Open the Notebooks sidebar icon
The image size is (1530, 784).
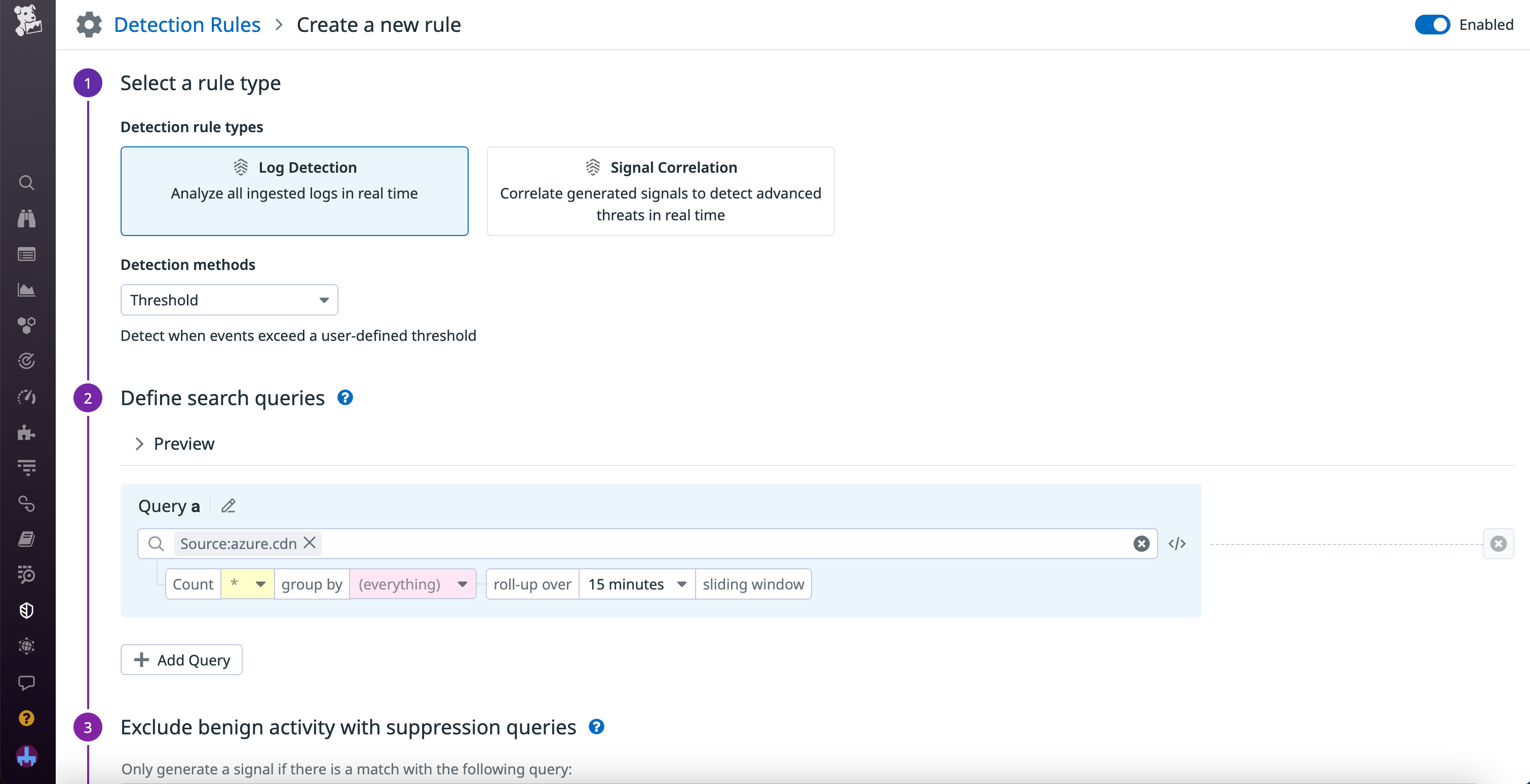[27, 539]
